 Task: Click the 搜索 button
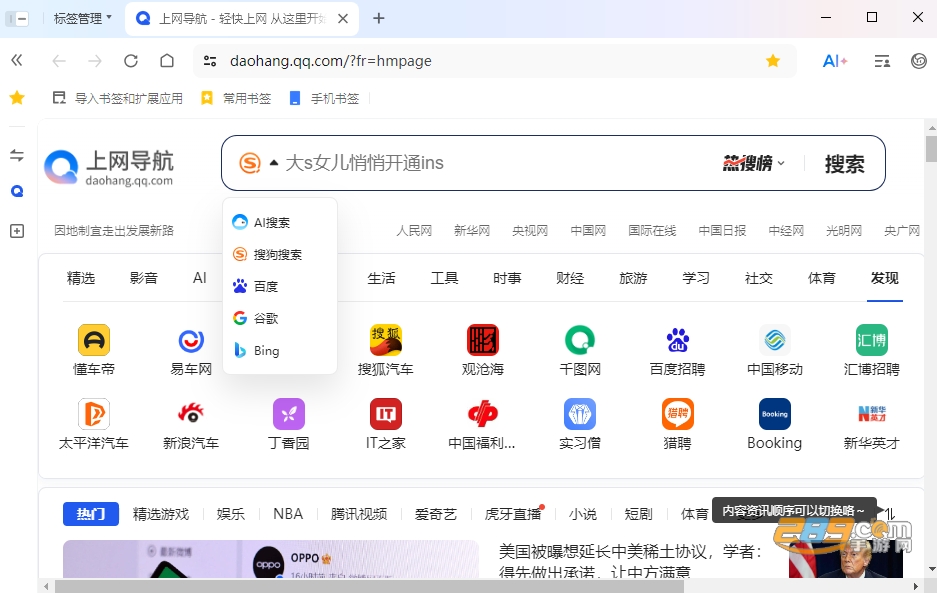tap(844, 164)
